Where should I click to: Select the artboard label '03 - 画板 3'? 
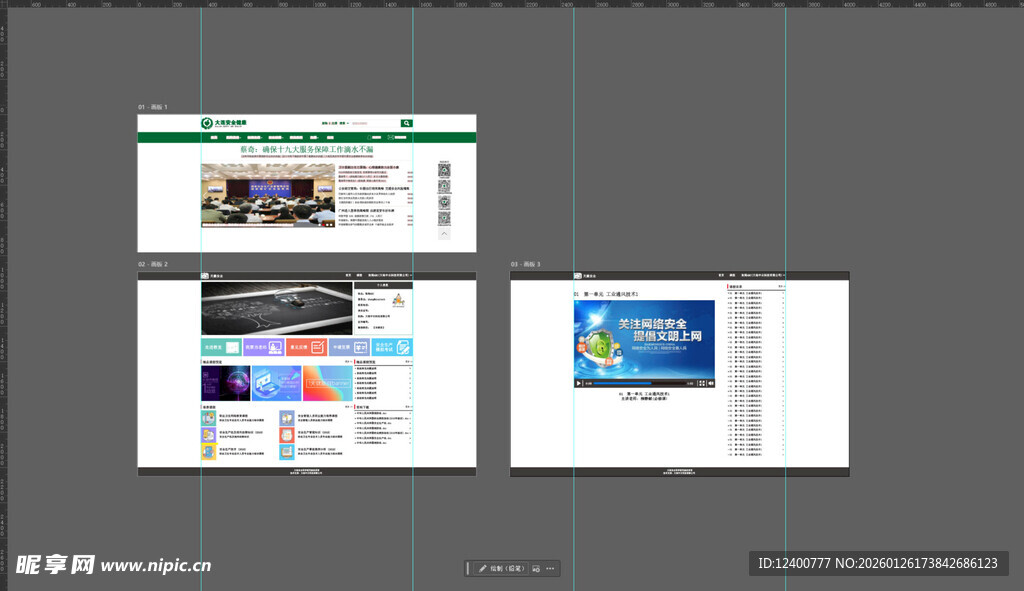click(526, 265)
